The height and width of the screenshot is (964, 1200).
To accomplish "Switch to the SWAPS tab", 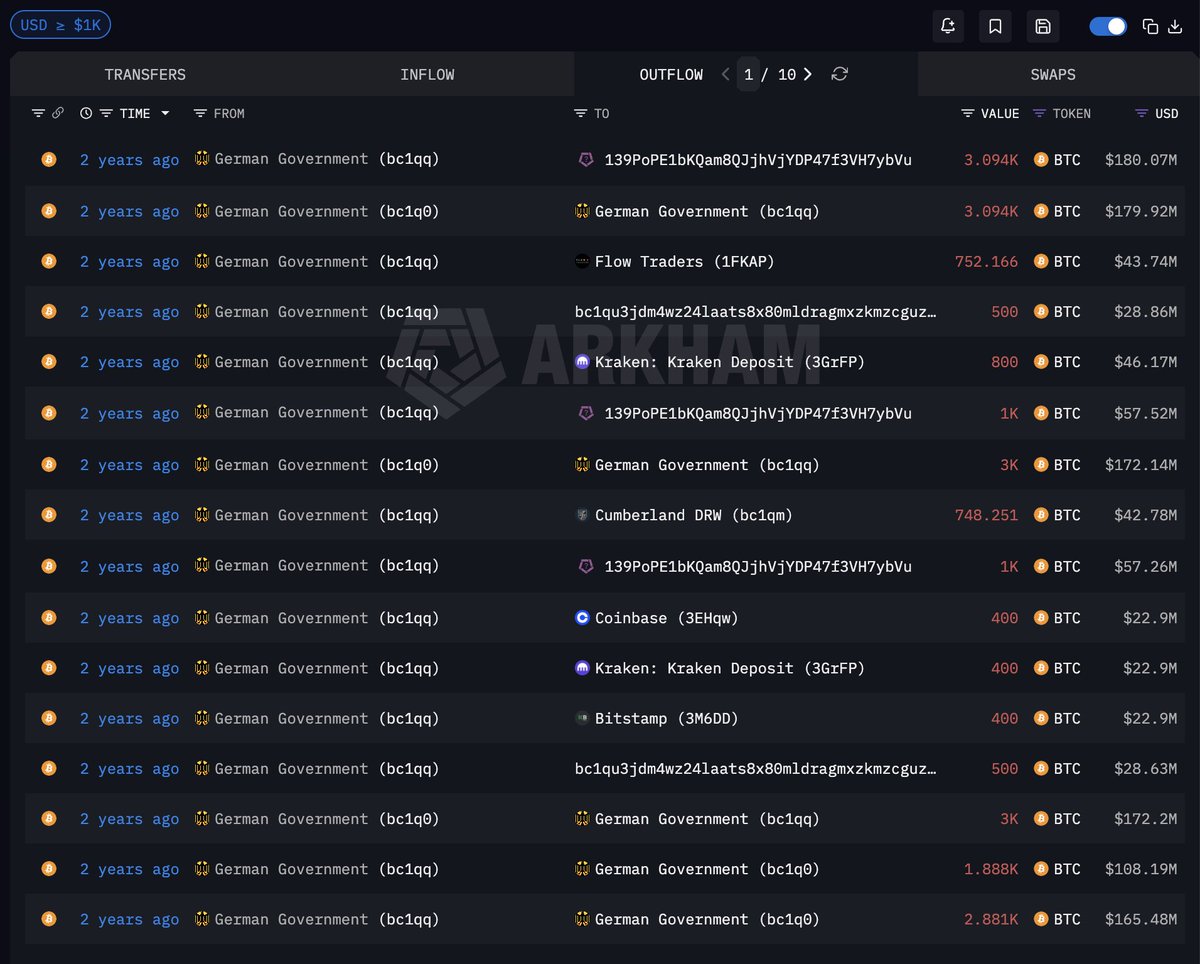I will click(1053, 74).
